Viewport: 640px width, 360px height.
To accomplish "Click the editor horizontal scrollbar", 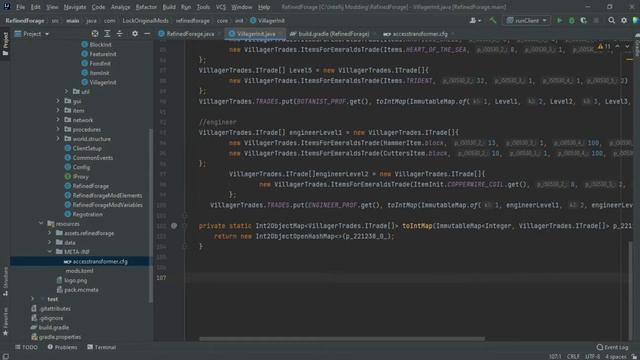I will point(342,338).
